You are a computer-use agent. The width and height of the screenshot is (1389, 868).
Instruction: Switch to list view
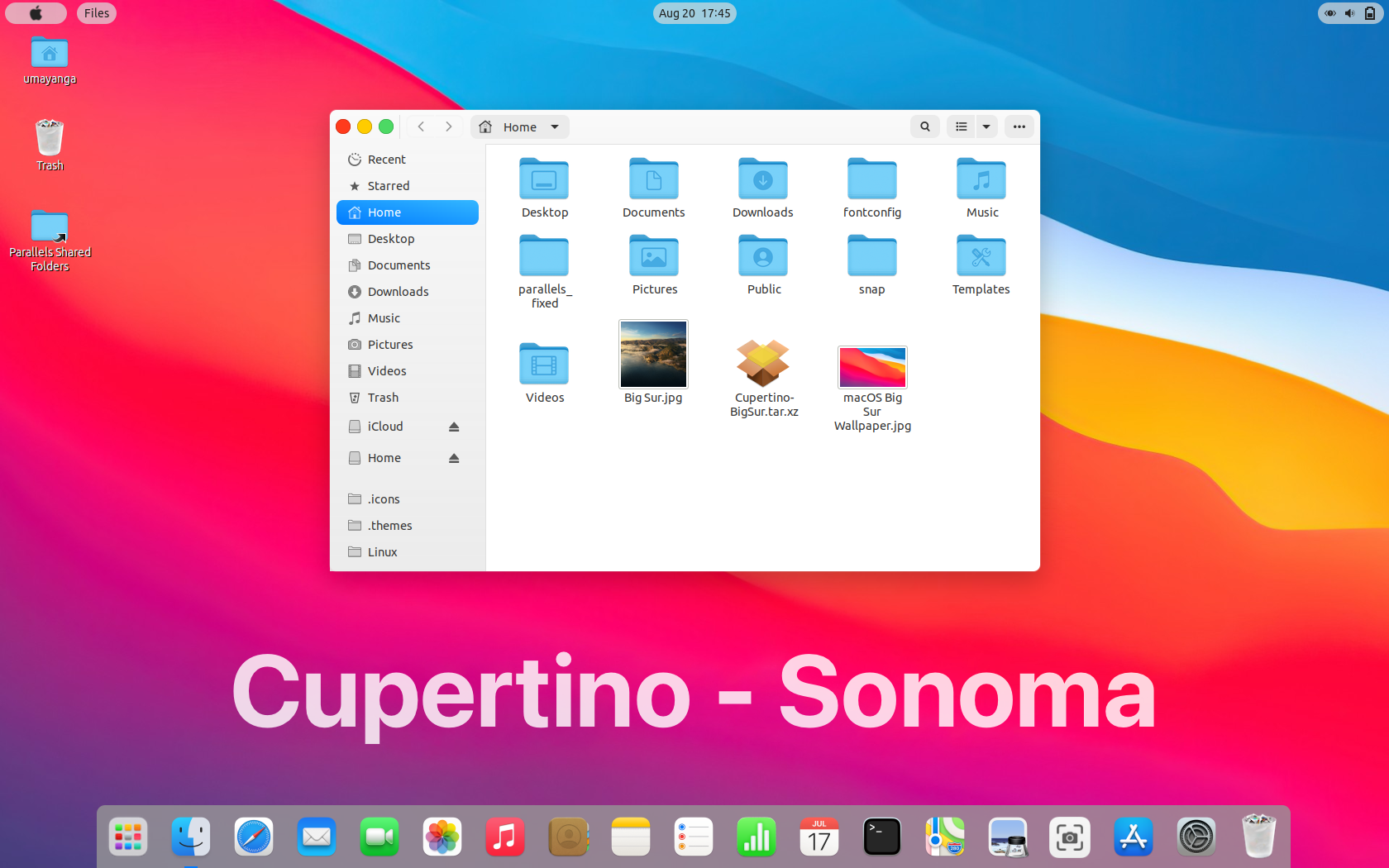[x=961, y=126]
